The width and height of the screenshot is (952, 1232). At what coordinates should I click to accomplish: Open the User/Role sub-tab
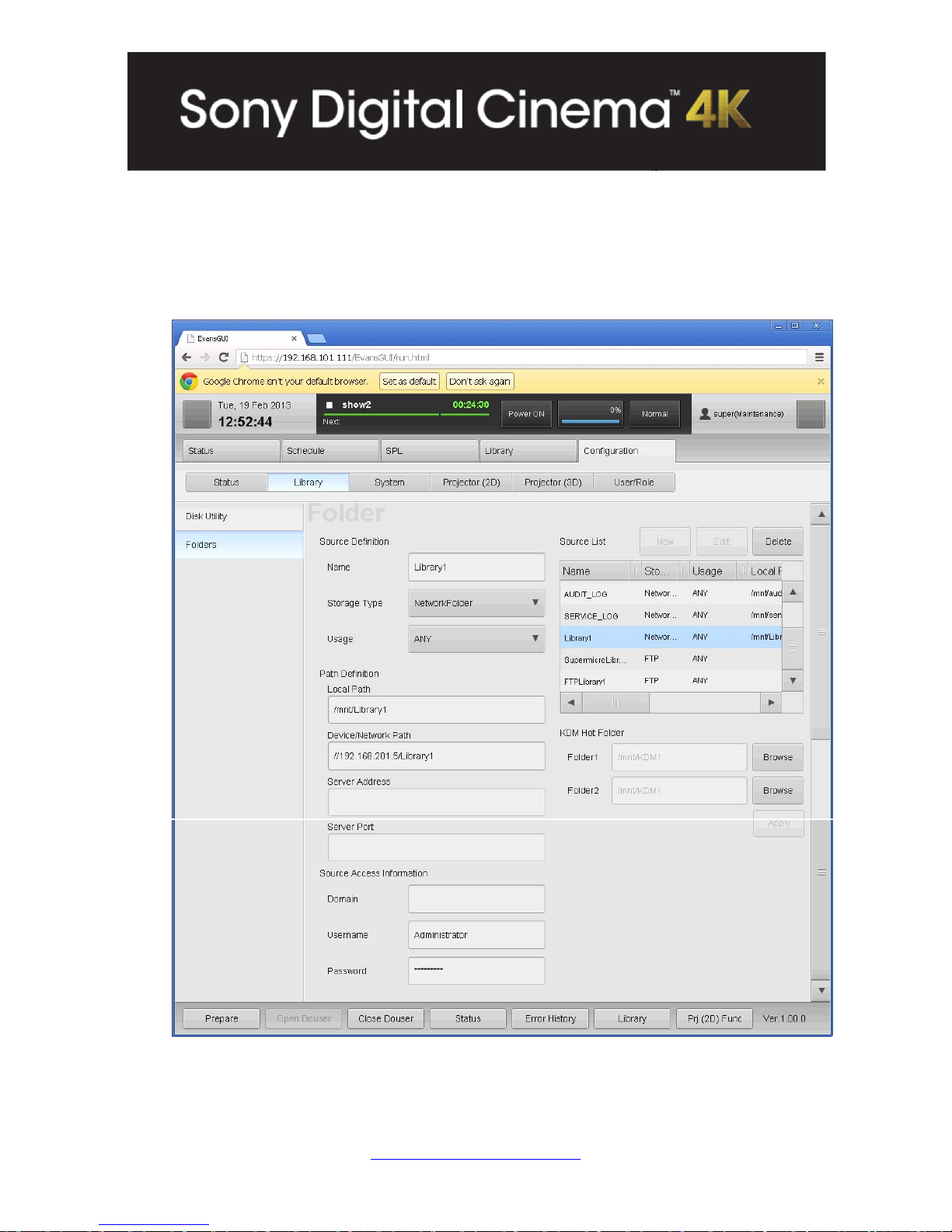634,482
